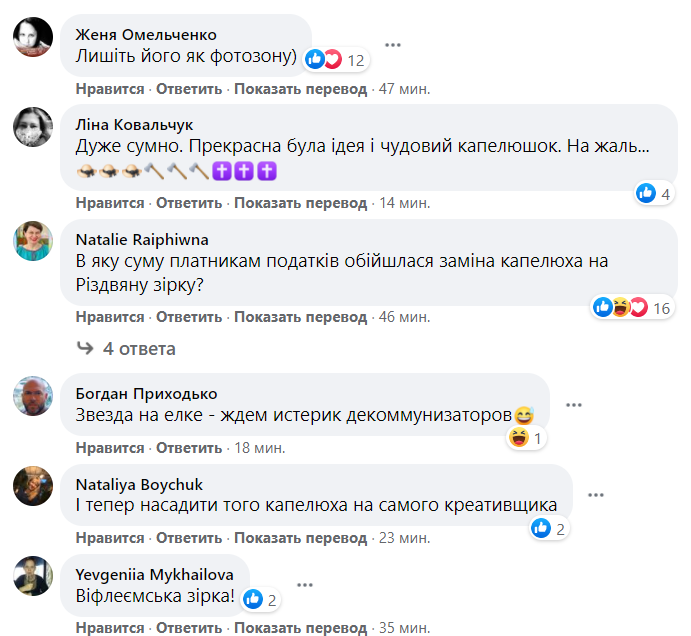Click laughing reaction on Богдан Приходько's comment
The image size is (691, 636).
click(x=526, y=438)
